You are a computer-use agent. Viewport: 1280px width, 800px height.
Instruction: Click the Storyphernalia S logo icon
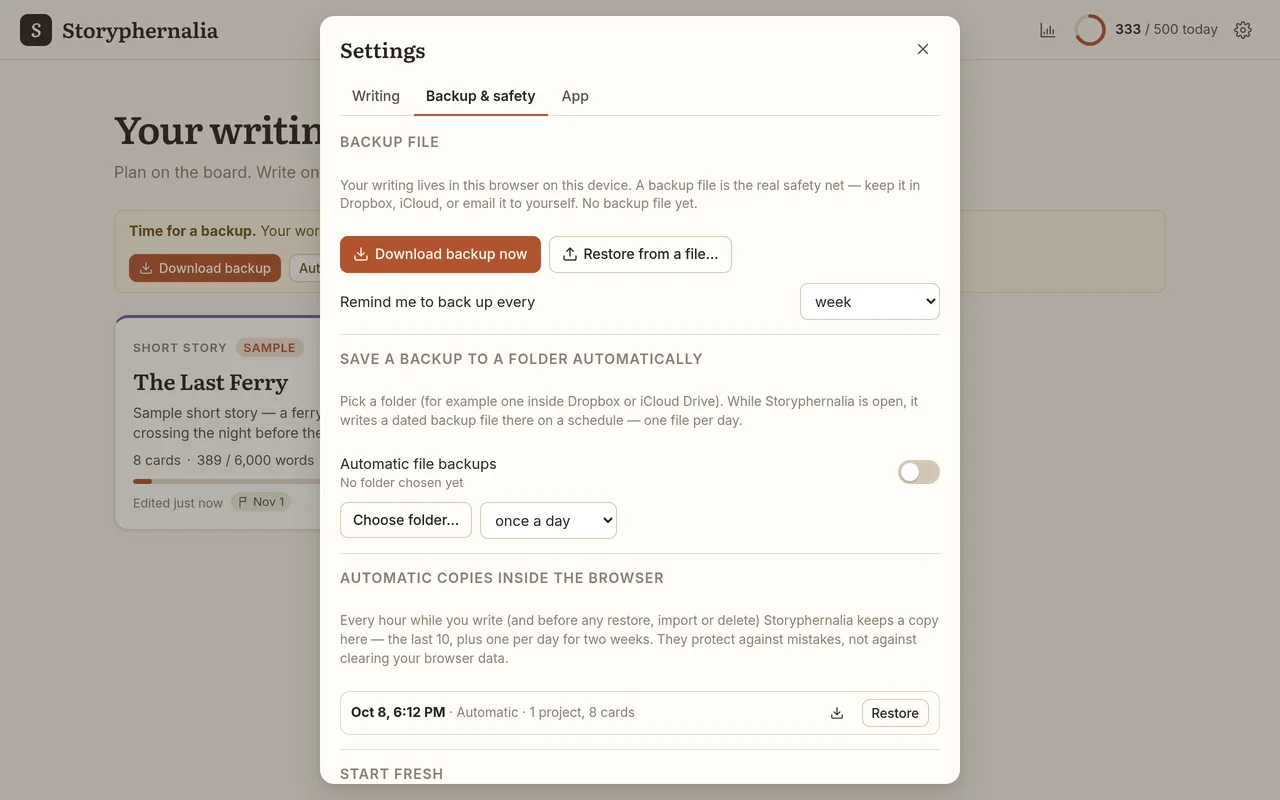pos(36,30)
